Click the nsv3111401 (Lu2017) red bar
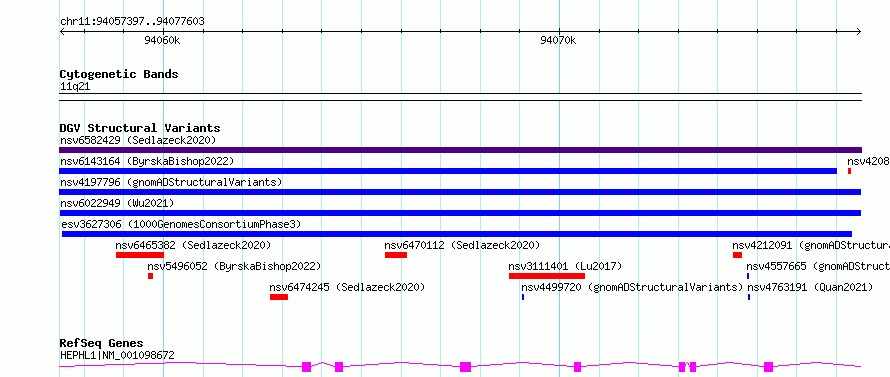Screen dimensions: 890x377 pos(547,276)
